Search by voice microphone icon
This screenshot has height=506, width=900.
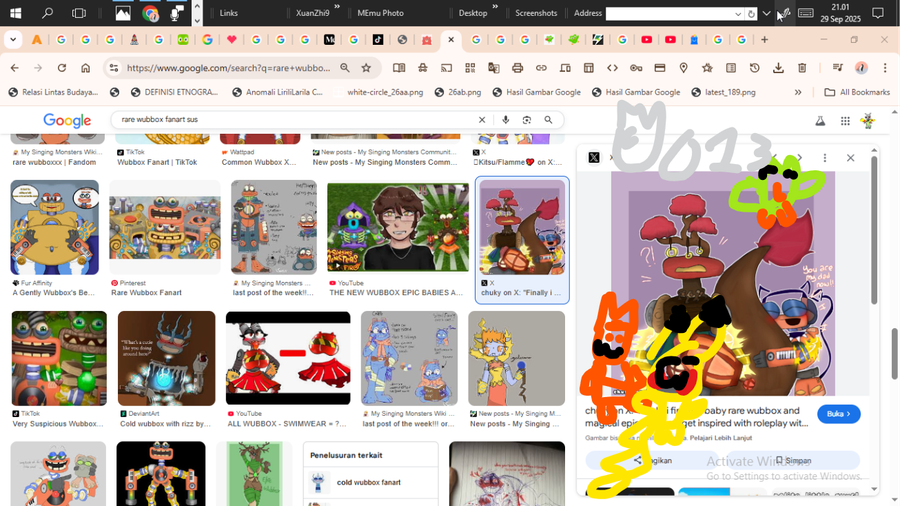tap(506, 120)
